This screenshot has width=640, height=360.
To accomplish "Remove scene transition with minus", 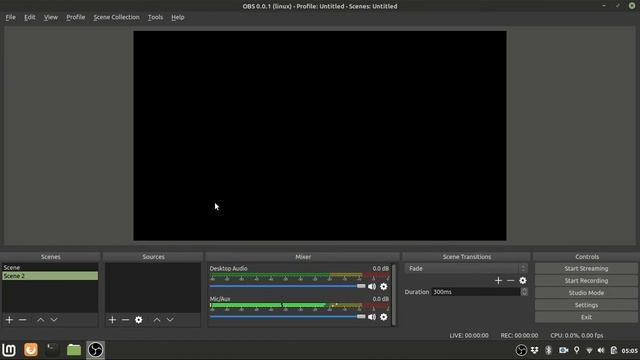I will coord(511,281).
